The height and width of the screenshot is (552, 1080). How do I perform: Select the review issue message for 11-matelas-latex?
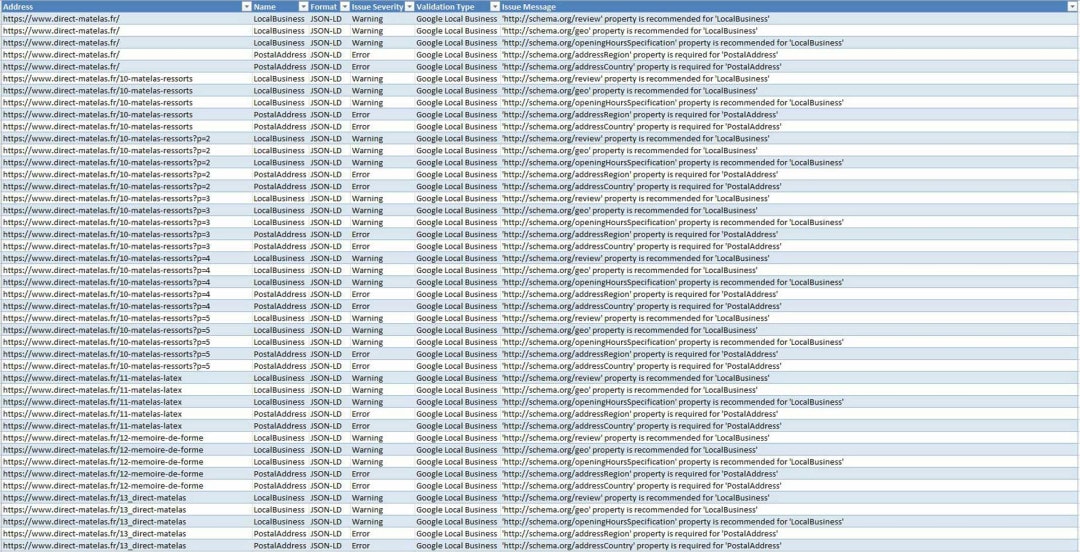635,378
